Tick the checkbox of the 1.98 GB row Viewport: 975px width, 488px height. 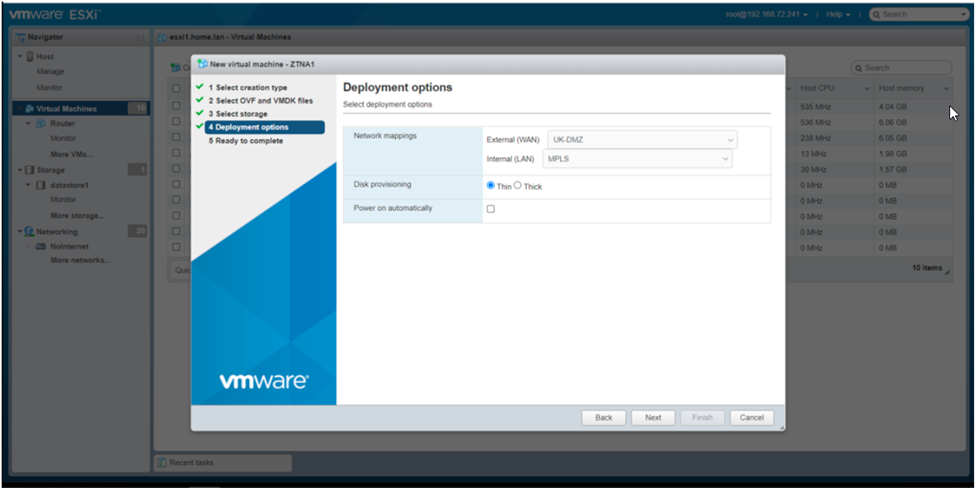(x=176, y=153)
